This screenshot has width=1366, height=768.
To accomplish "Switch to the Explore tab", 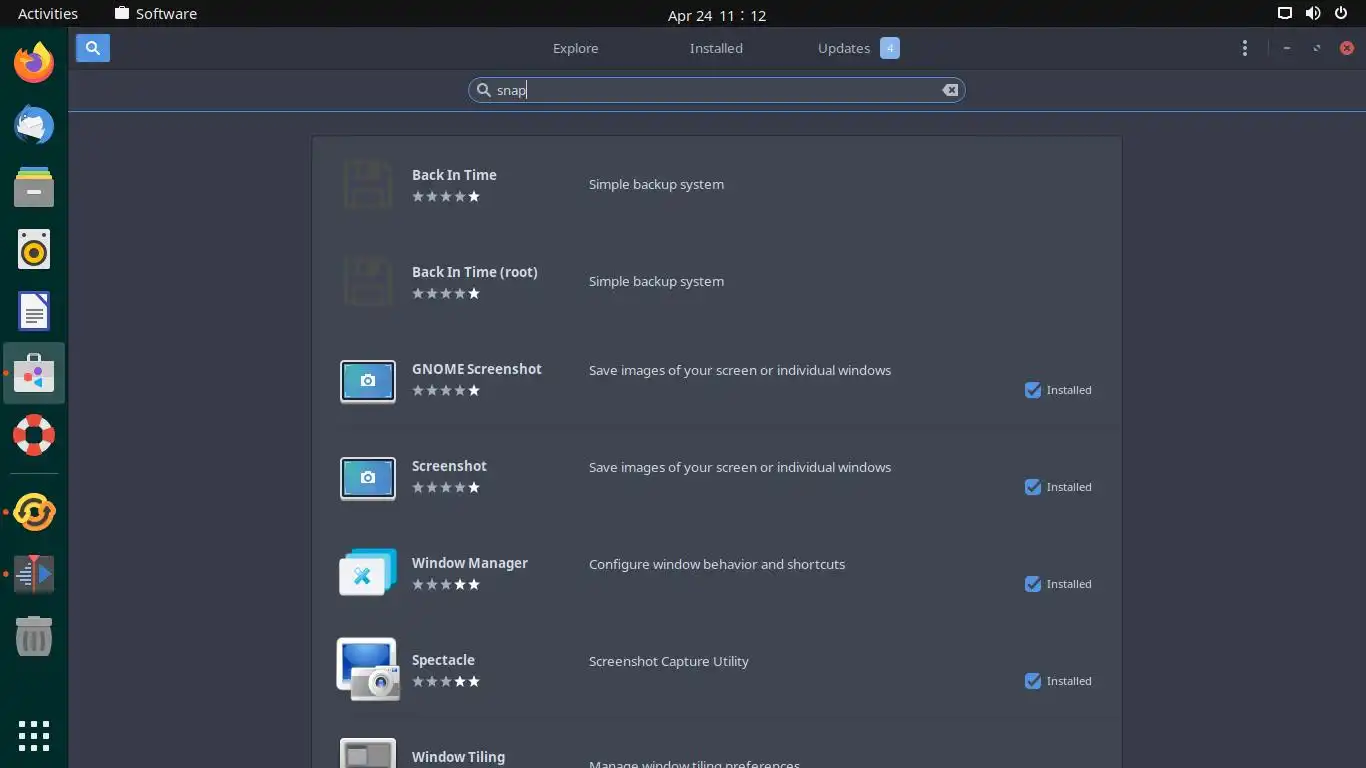I will pos(575,48).
